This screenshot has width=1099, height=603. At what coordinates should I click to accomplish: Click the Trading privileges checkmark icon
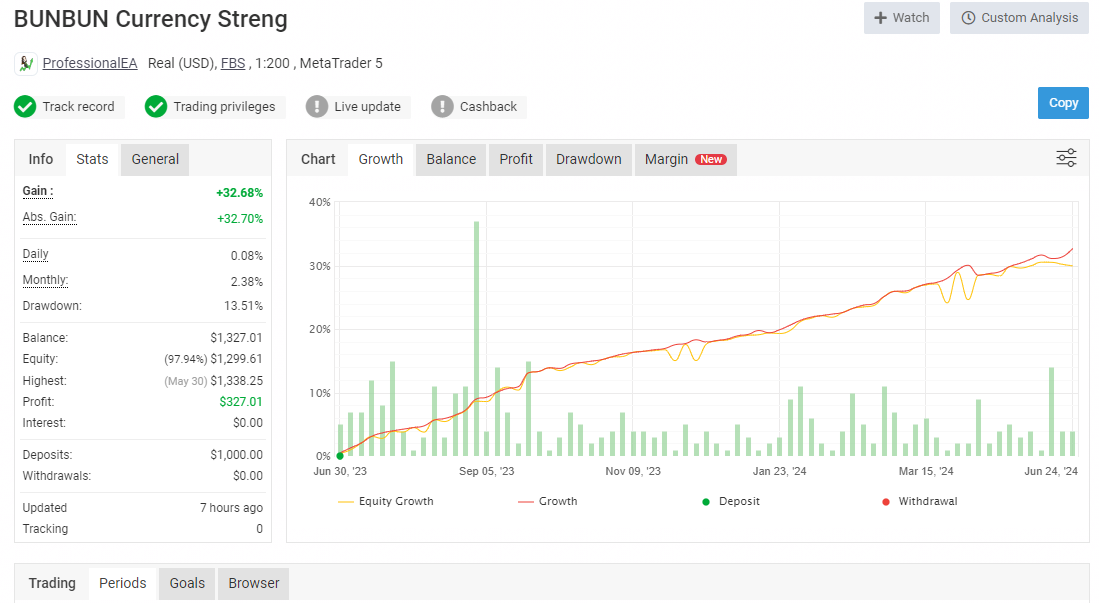[156, 107]
